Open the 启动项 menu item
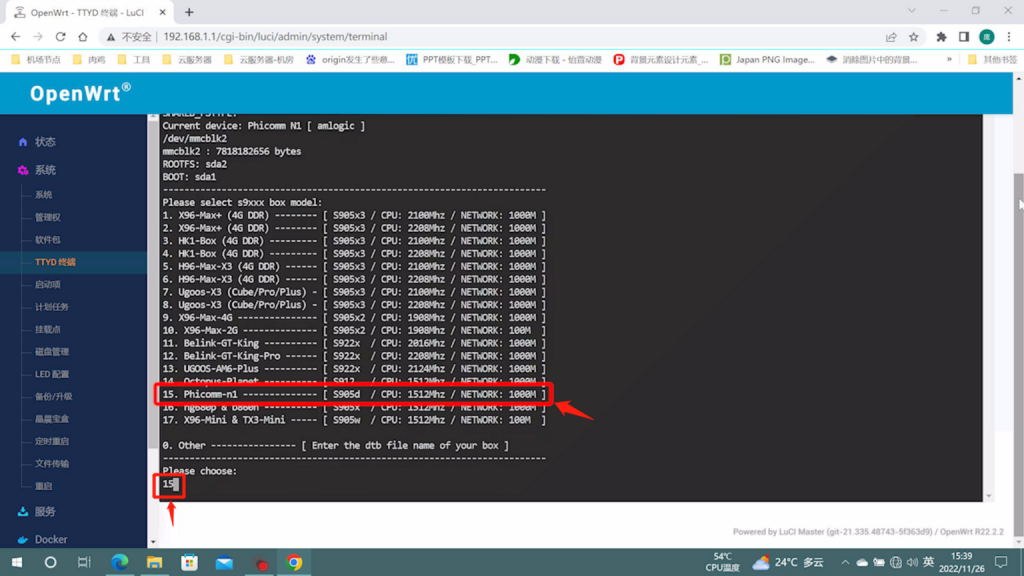This screenshot has height=576, width=1024. pos(48,284)
